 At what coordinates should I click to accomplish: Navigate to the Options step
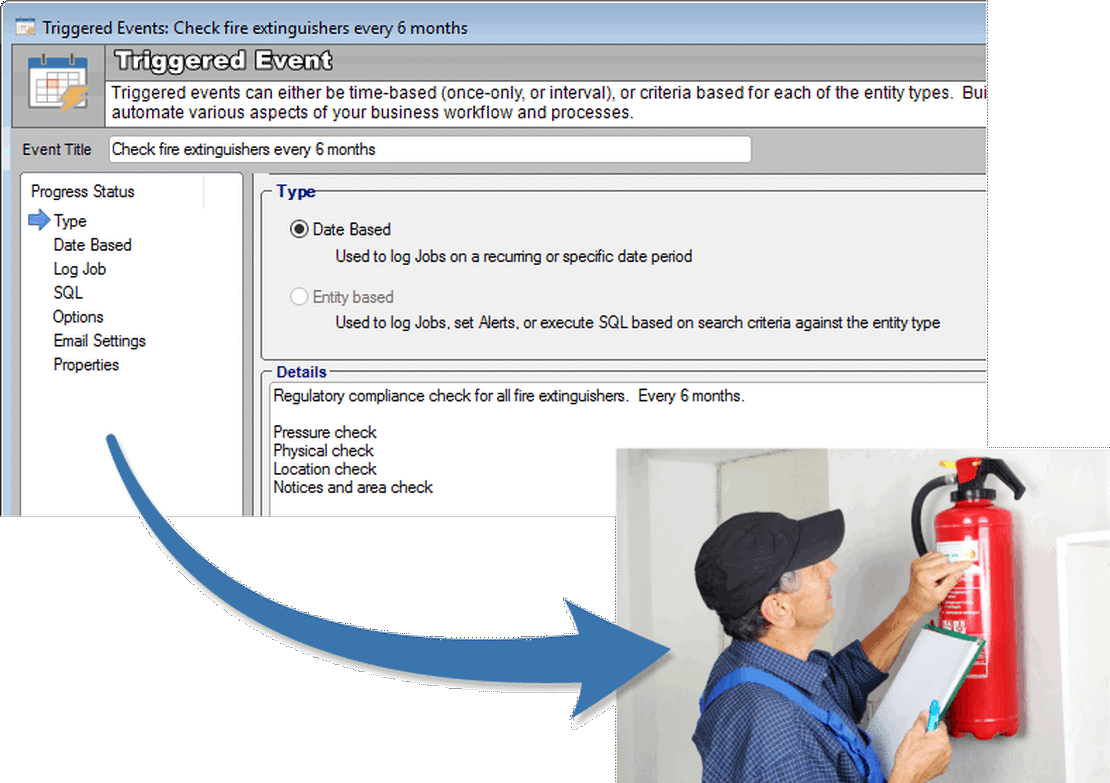click(78, 317)
